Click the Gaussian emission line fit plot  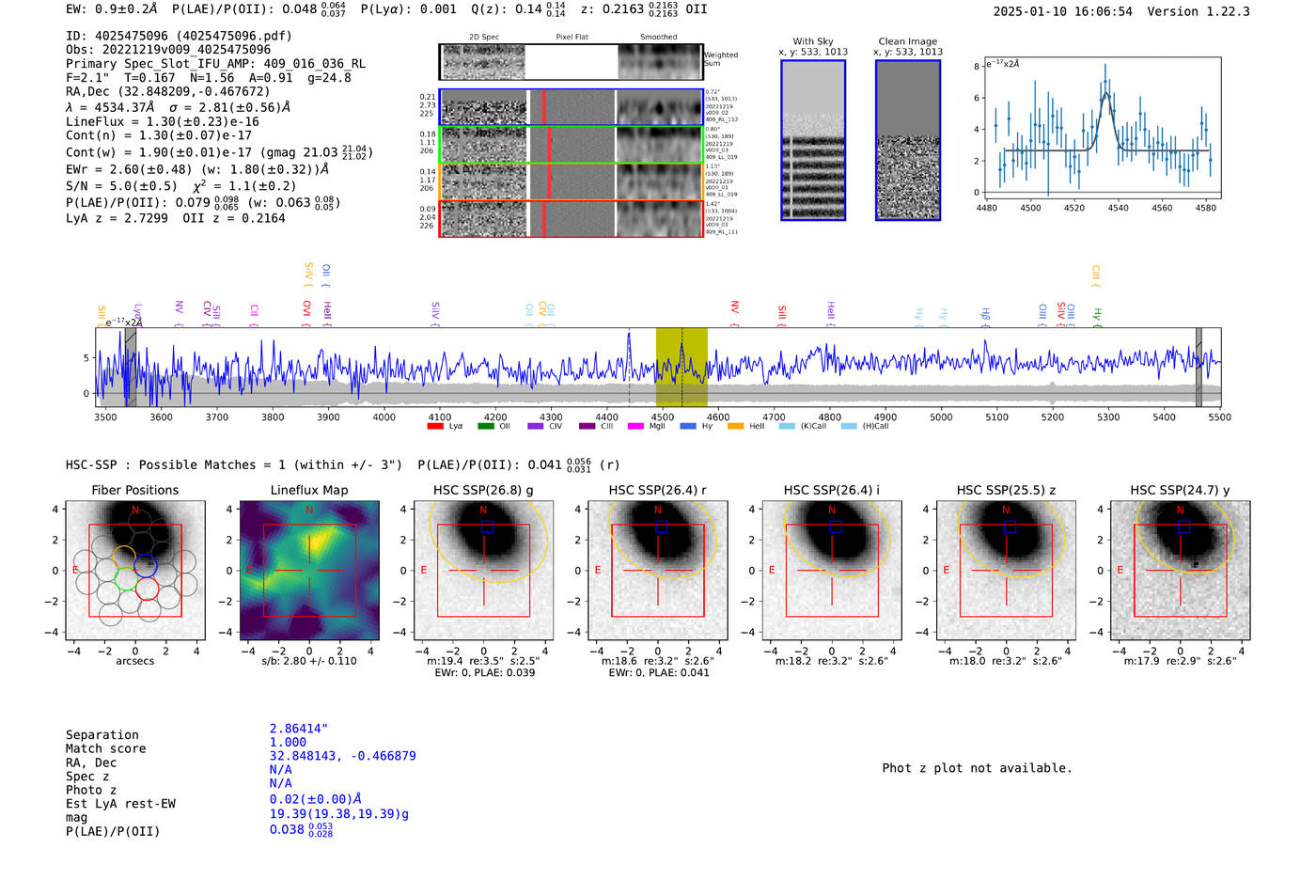tap(1102, 128)
